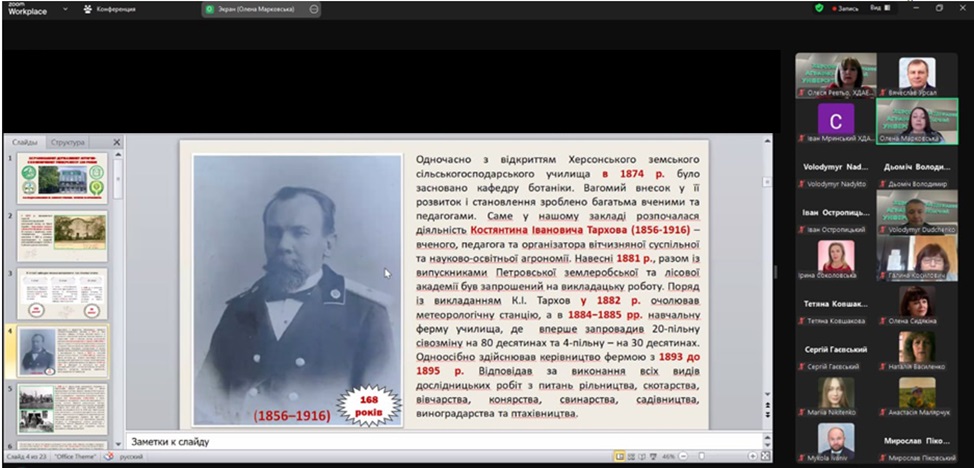Close the slide thumbnail panel with X

117,142
